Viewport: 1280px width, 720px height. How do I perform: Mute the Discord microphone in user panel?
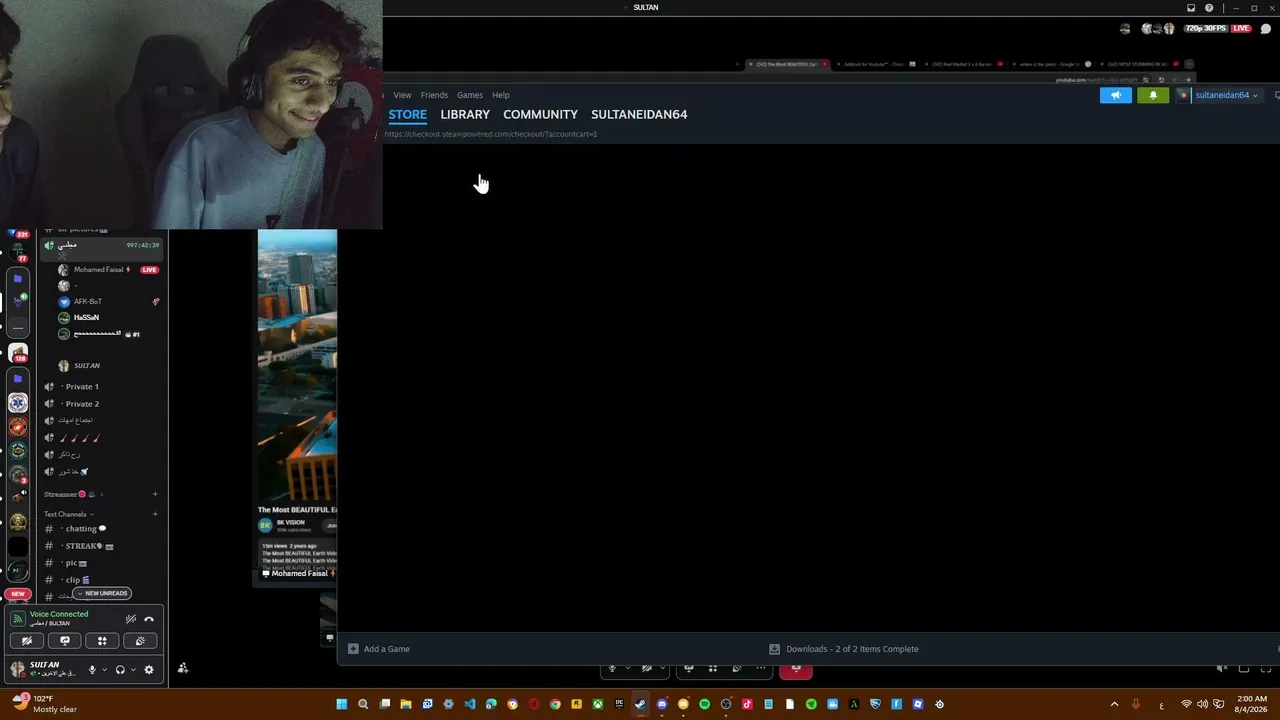pos(92,670)
